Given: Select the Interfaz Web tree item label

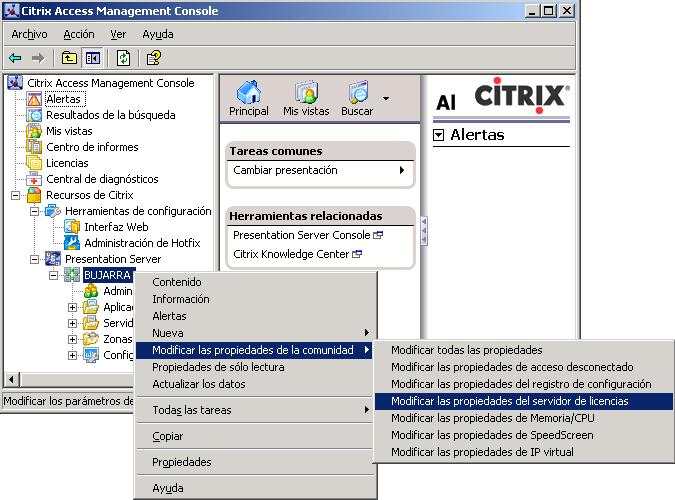Looking at the screenshot, I should coord(116,227).
